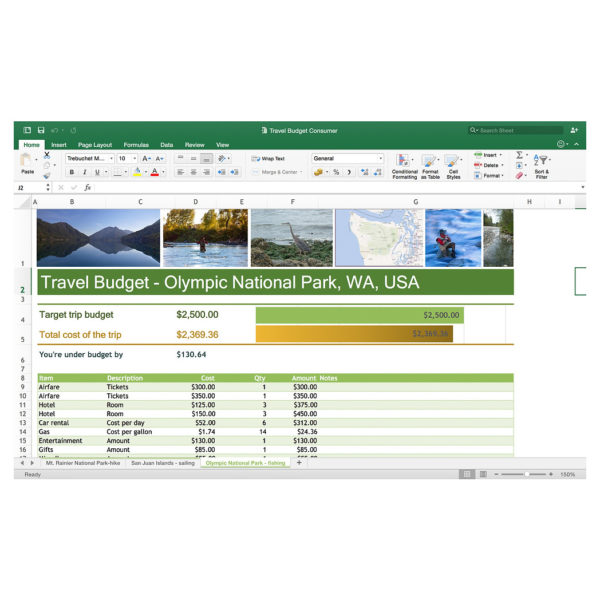Click the Search Sheet field

point(516,130)
